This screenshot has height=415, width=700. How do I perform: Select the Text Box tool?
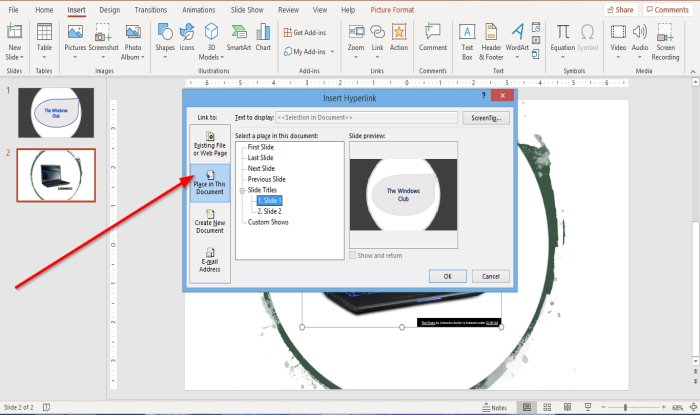pos(467,42)
